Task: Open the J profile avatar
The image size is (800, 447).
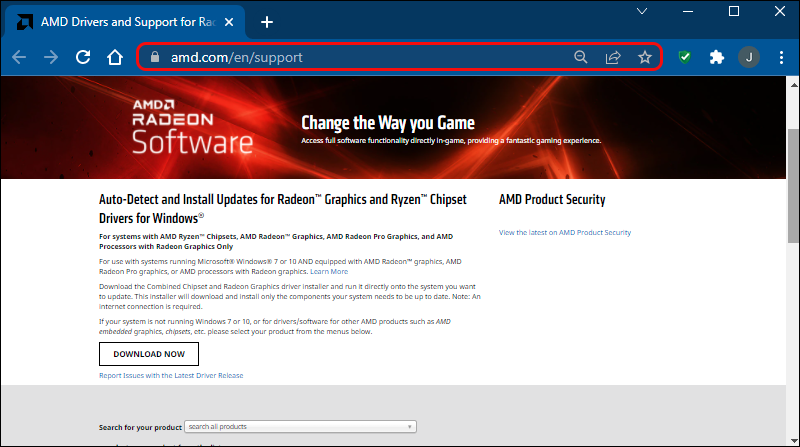Action: click(749, 57)
